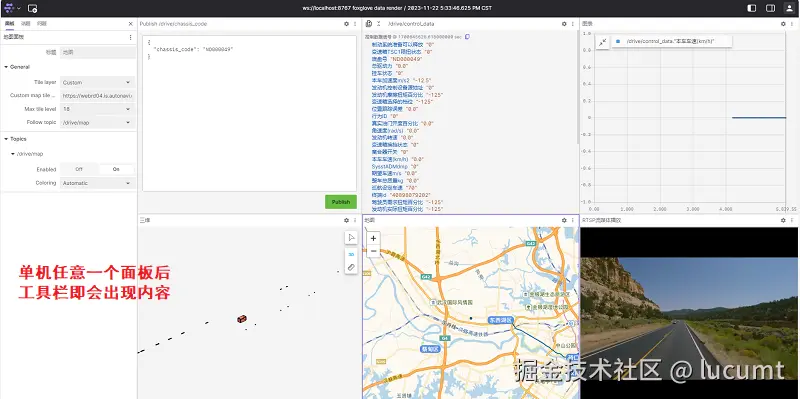
Task: Click the expand/collapse all icon in raw messages panel
Action: [379, 23]
